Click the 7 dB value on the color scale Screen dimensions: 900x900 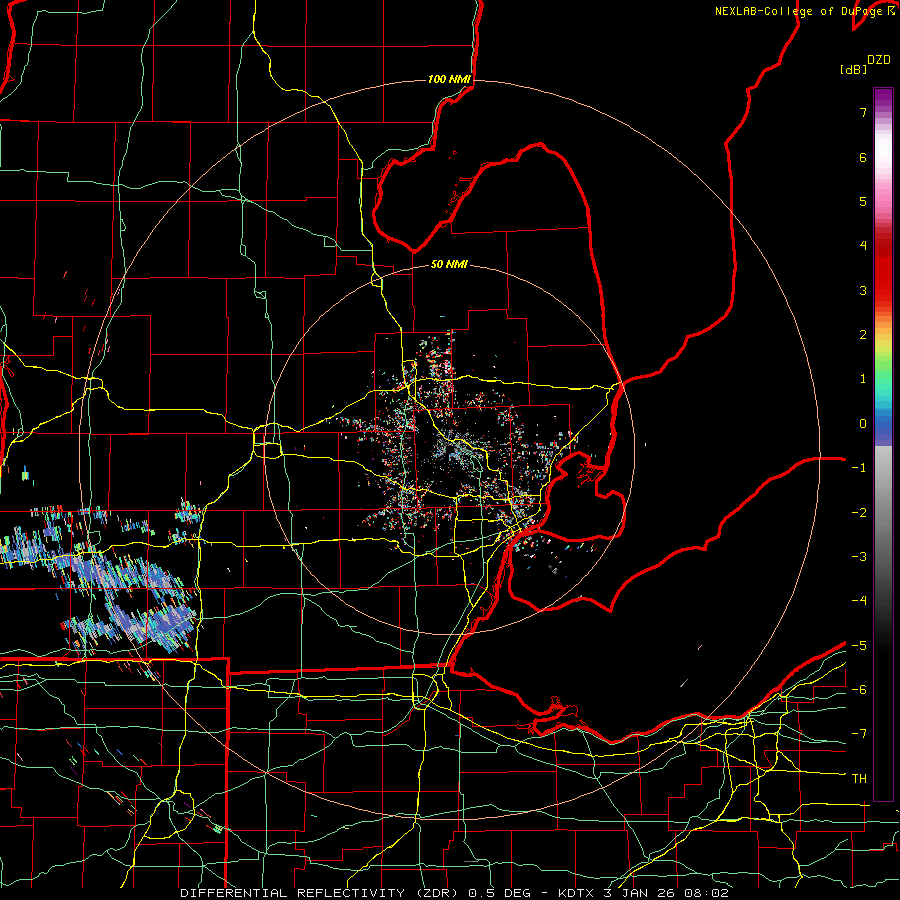coord(863,112)
